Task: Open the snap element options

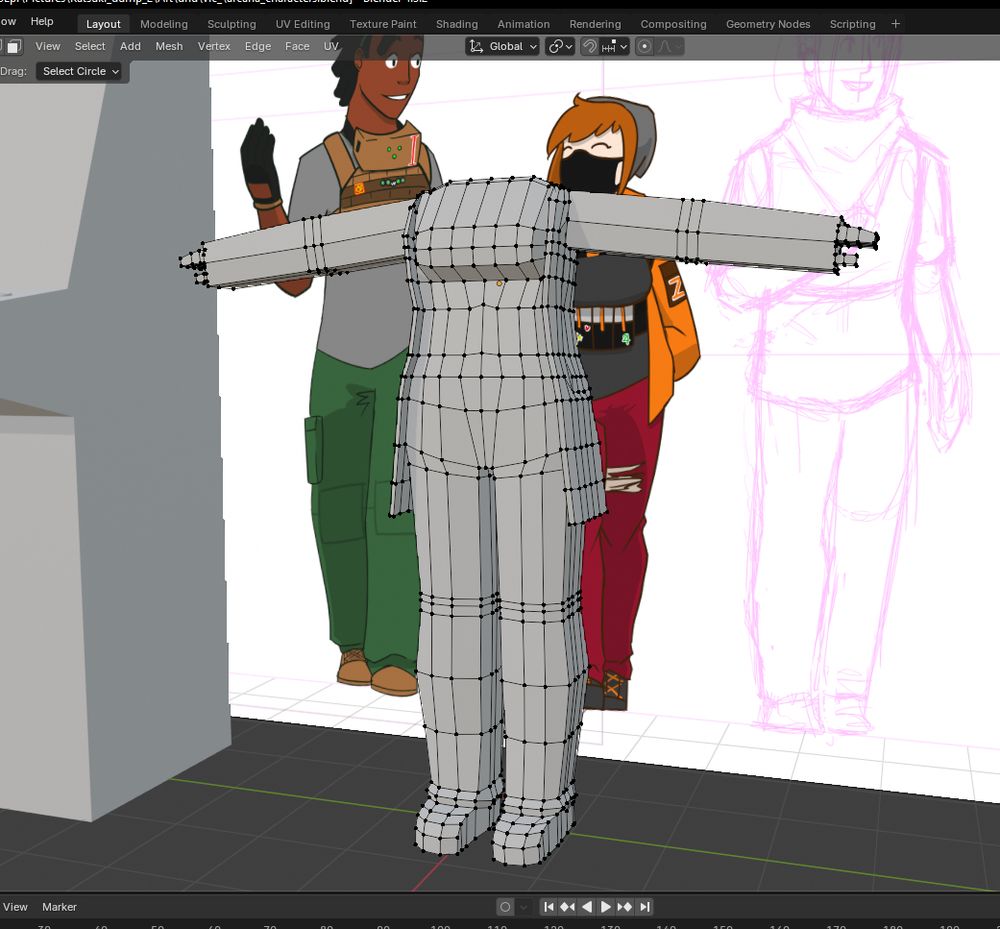Action: (x=614, y=46)
